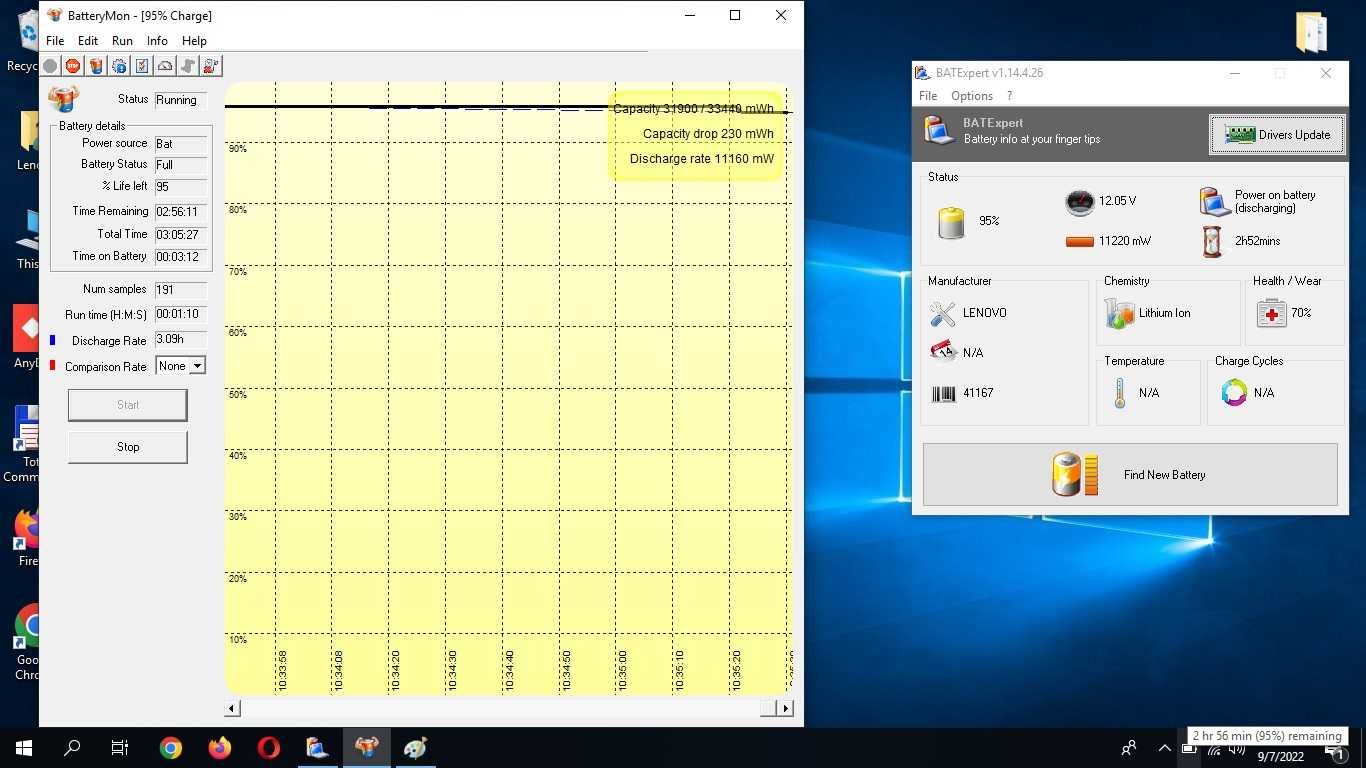Open BATExpert Options menu

point(972,96)
